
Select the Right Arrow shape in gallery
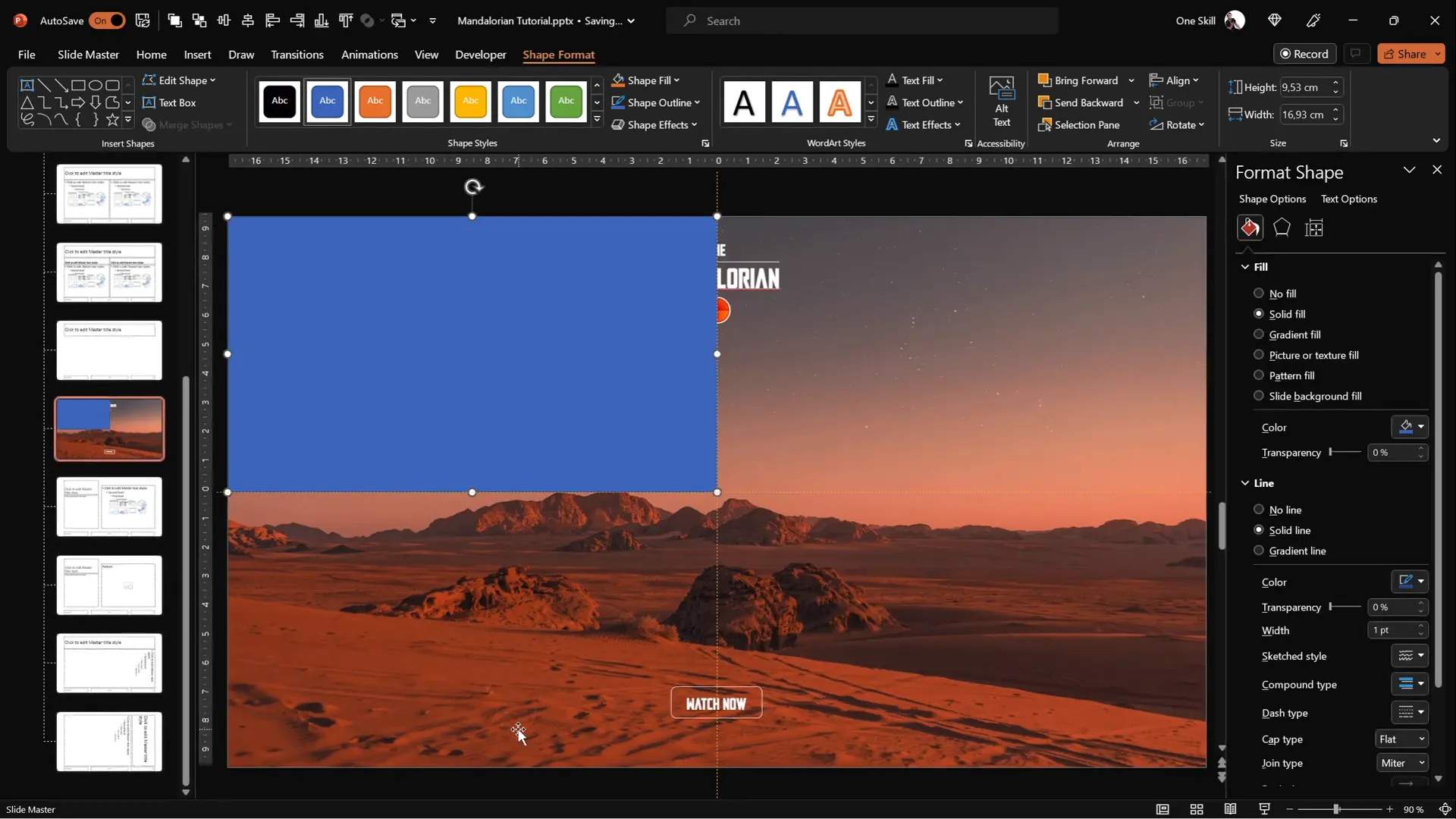point(78,102)
